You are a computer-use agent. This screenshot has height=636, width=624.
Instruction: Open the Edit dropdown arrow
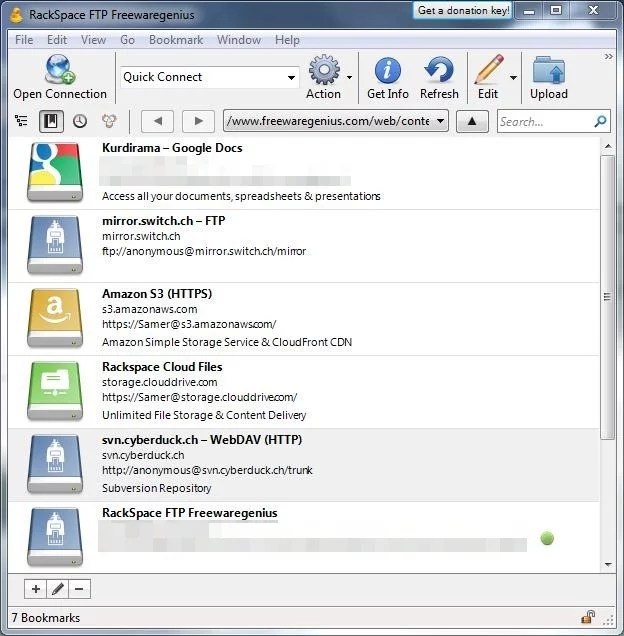[513, 77]
